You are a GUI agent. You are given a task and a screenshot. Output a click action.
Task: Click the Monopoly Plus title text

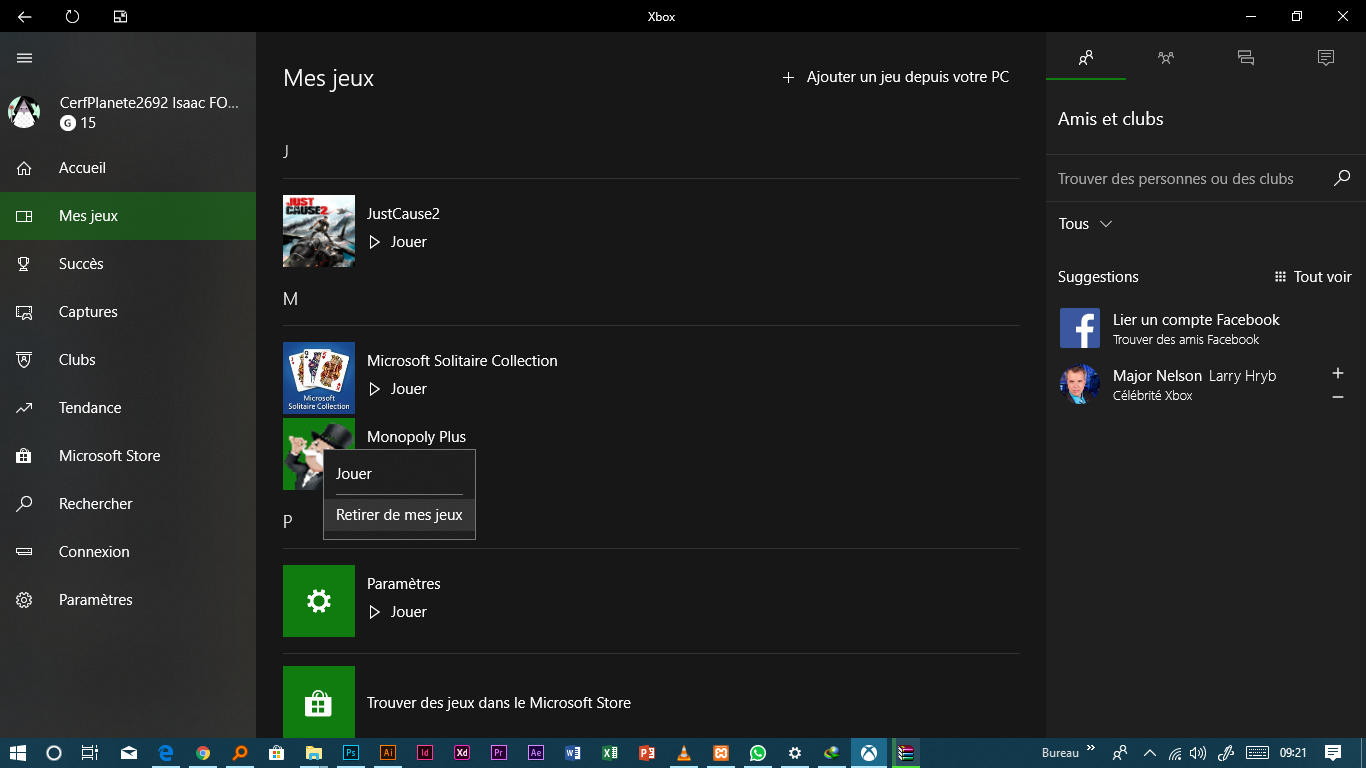coord(416,437)
